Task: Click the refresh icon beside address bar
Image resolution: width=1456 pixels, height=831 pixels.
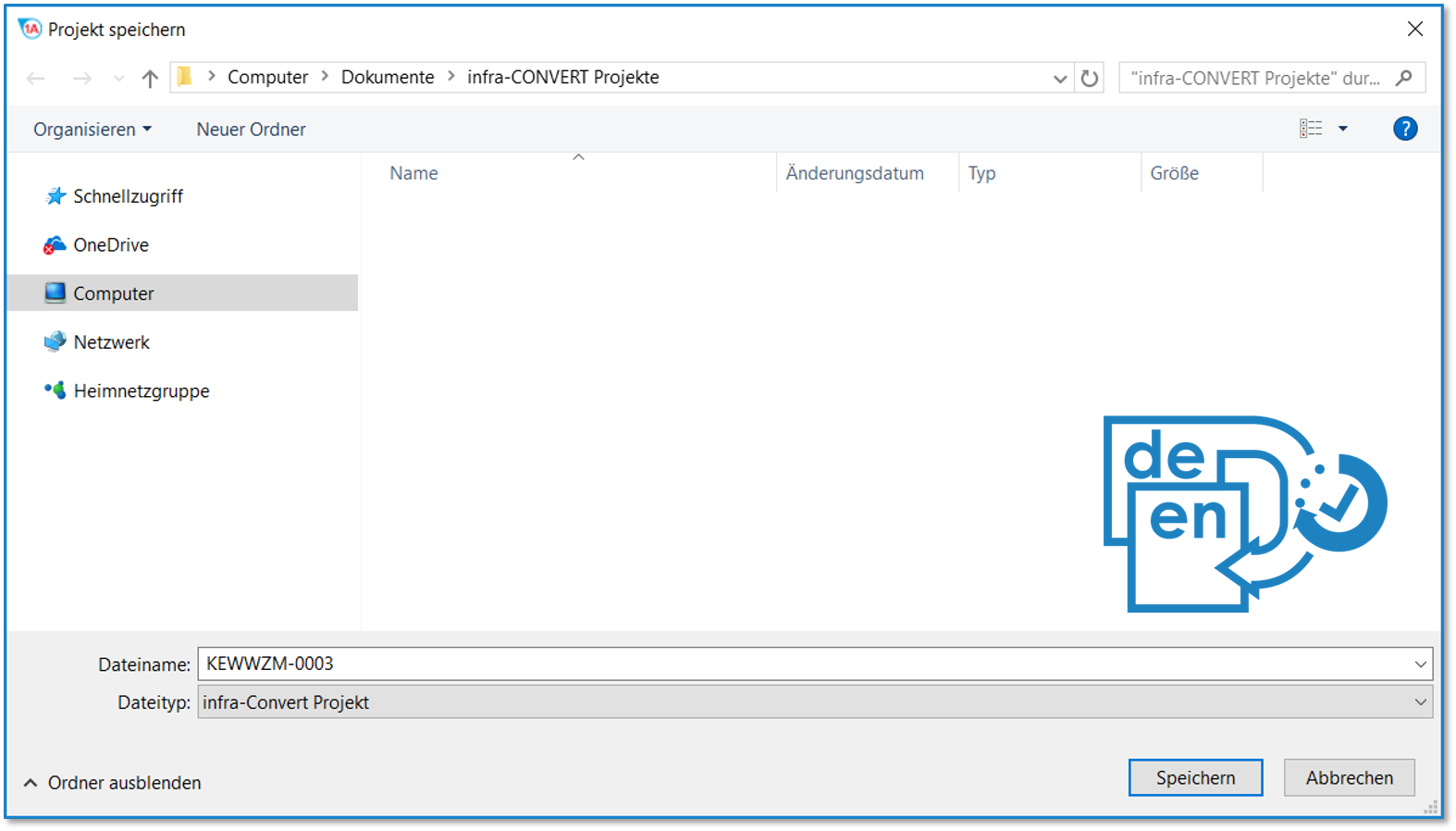Action: 1090,79
